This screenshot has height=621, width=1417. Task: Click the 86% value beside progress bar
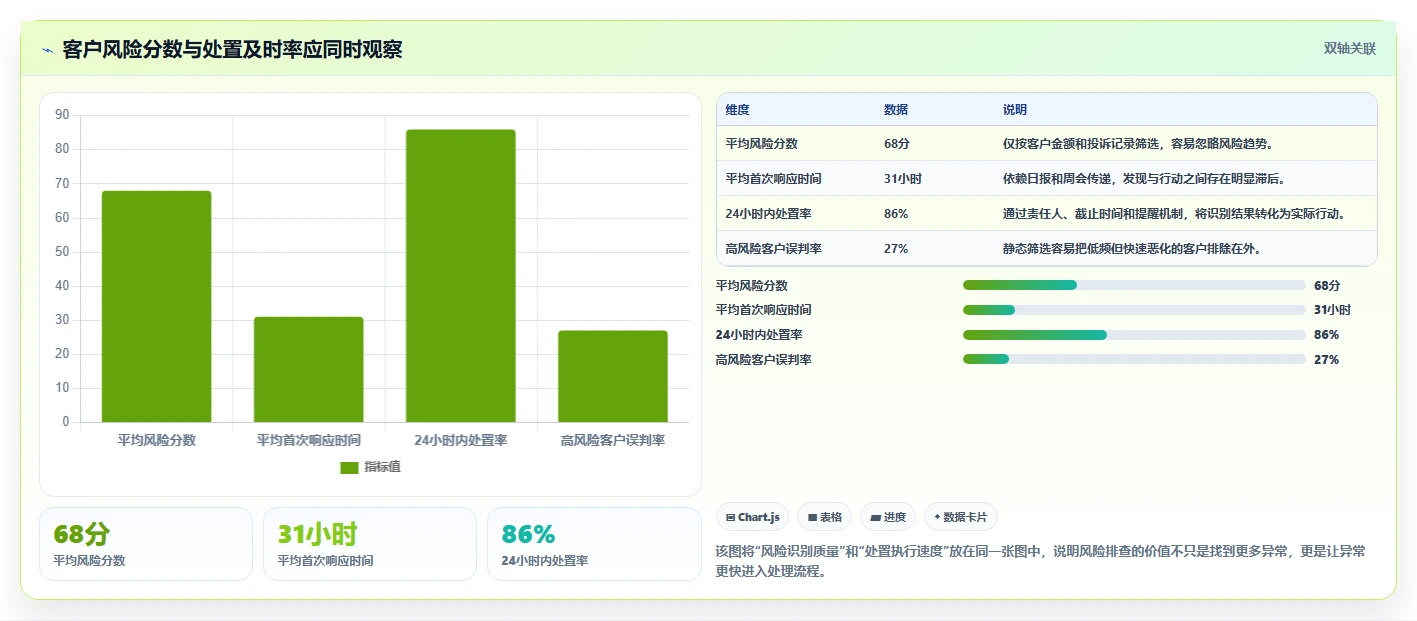point(1326,334)
